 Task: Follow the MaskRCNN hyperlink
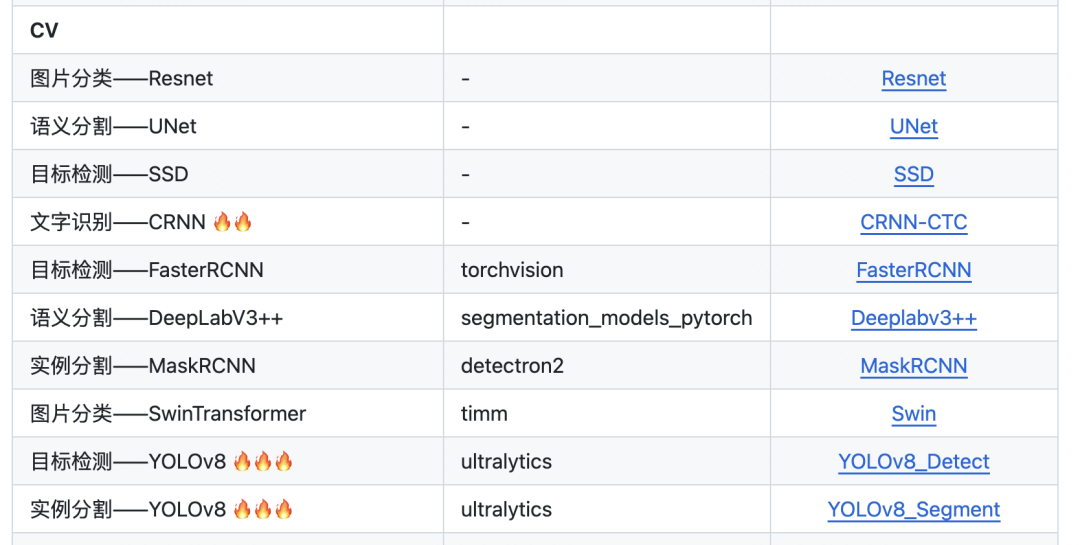913,366
